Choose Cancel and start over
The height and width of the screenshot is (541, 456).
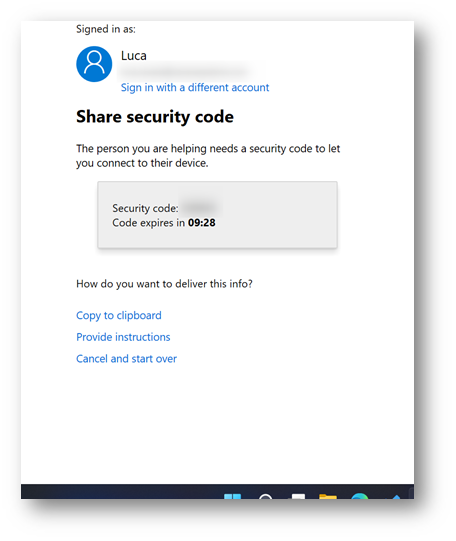point(126,359)
